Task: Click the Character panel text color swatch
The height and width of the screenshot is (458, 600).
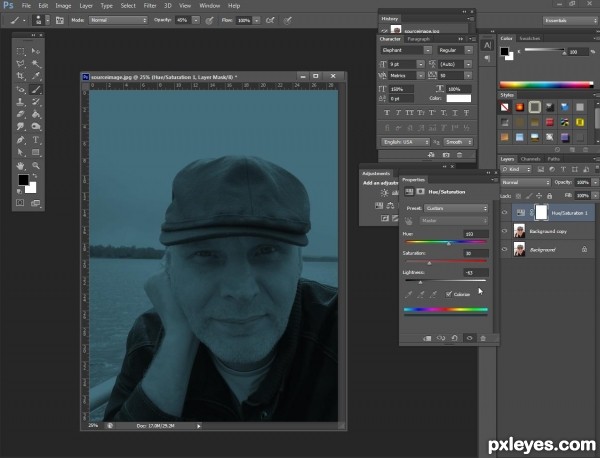Action: [459, 99]
